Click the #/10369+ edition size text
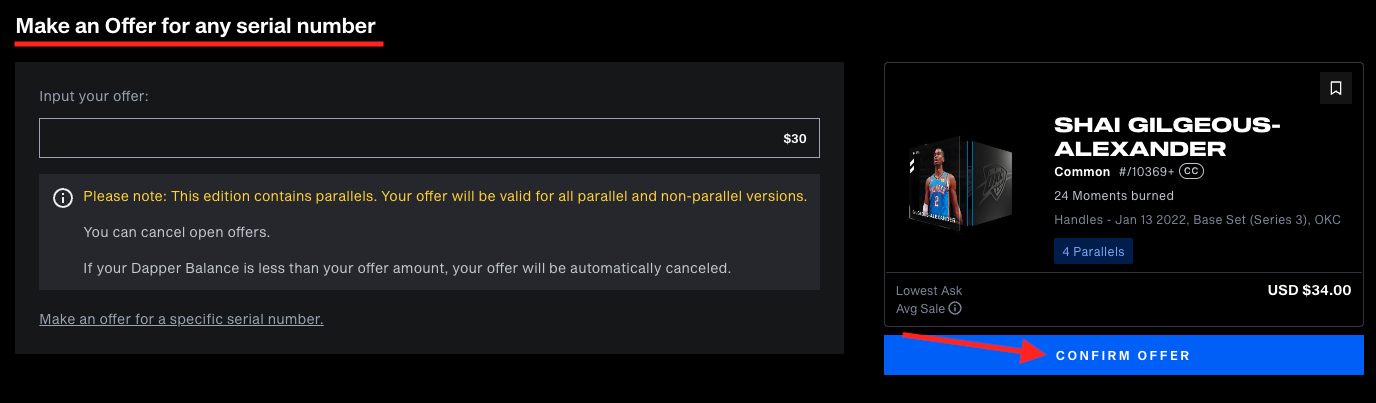The height and width of the screenshot is (403, 1376). pyautogui.click(x=1146, y=172)
